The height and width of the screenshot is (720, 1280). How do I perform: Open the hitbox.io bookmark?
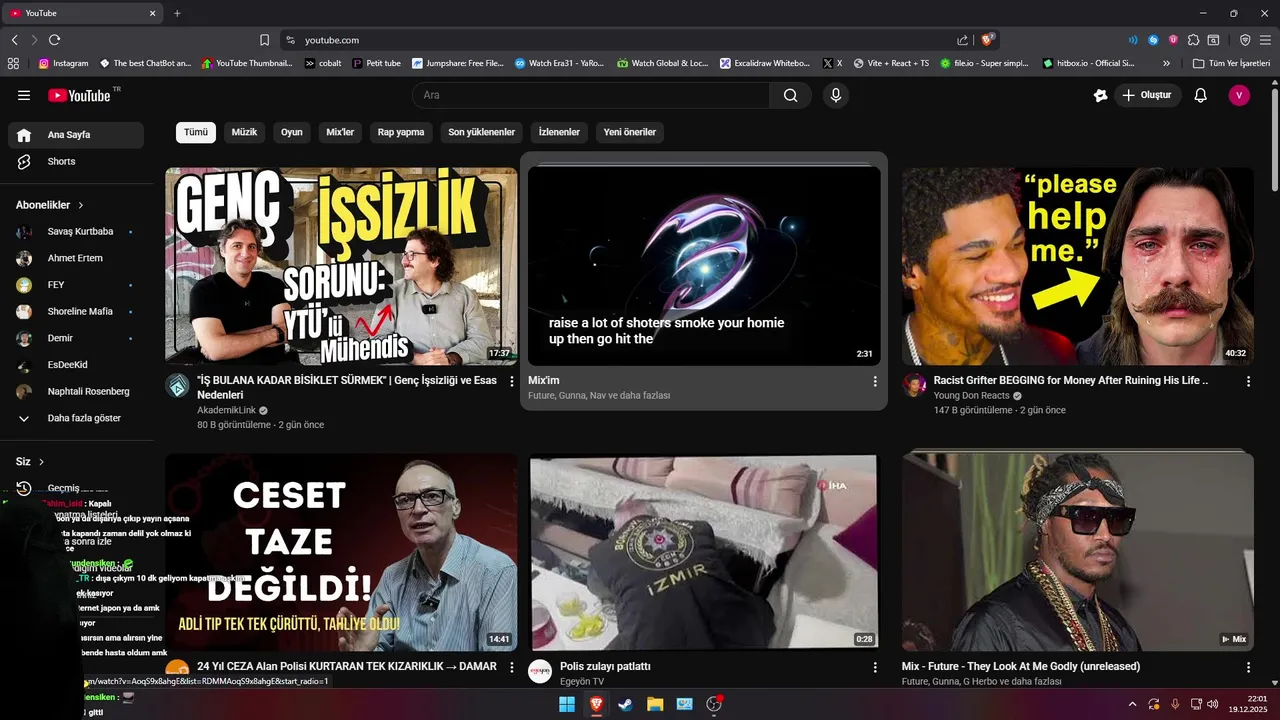(x=1089, y=63)
